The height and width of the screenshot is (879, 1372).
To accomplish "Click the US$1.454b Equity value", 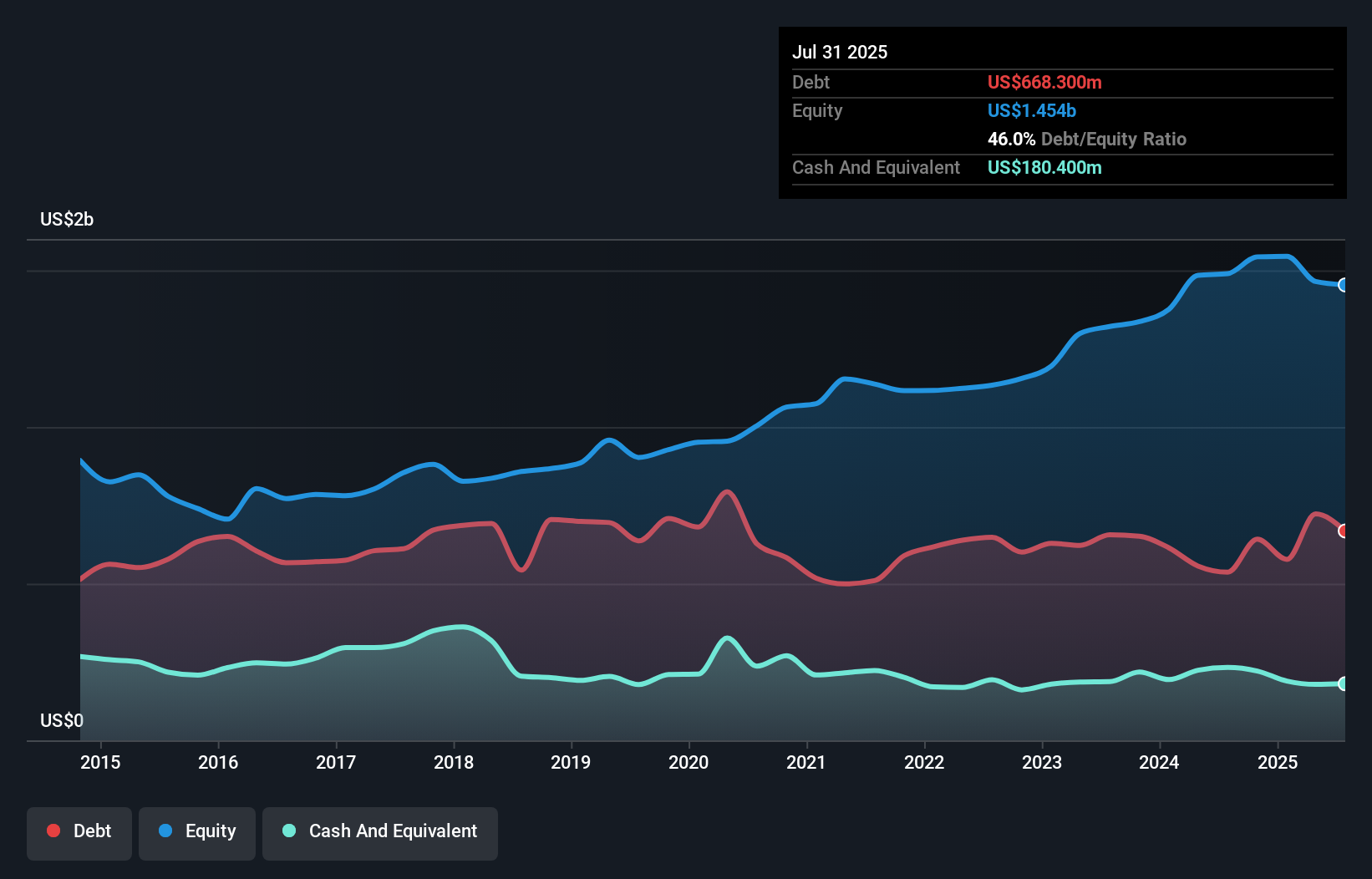I will pyautogui.click(x=1032, y=110).
